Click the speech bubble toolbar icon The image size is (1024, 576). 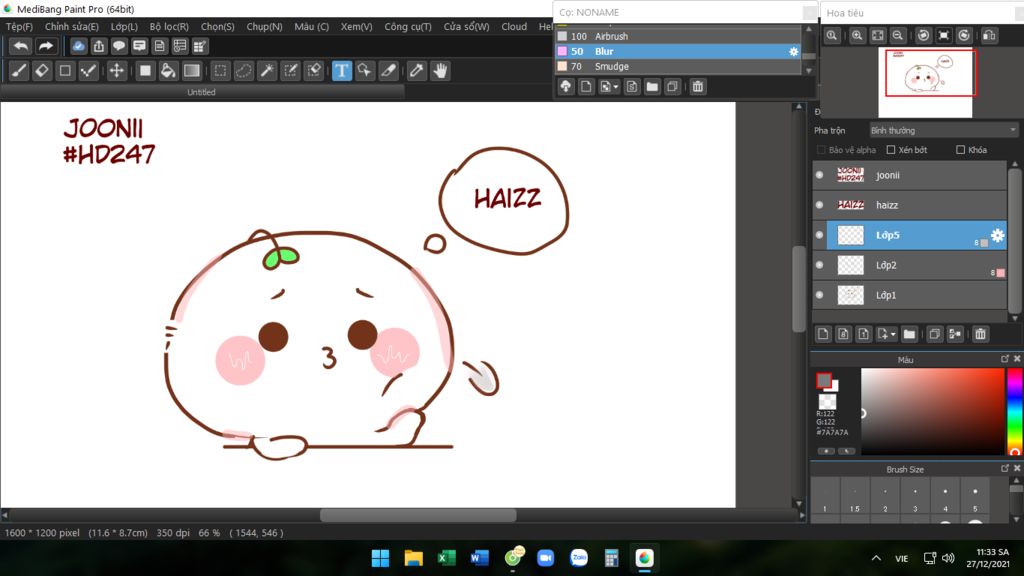click(119, 46)
